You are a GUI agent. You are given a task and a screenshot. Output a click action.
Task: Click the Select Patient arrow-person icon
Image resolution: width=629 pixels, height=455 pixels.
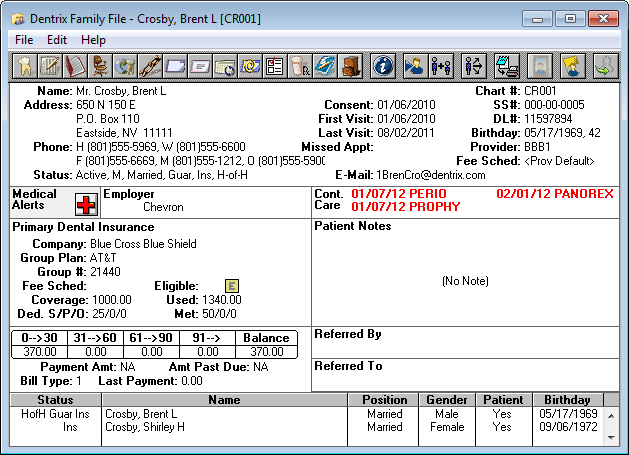pyautogui.click(x=416, y=66)
